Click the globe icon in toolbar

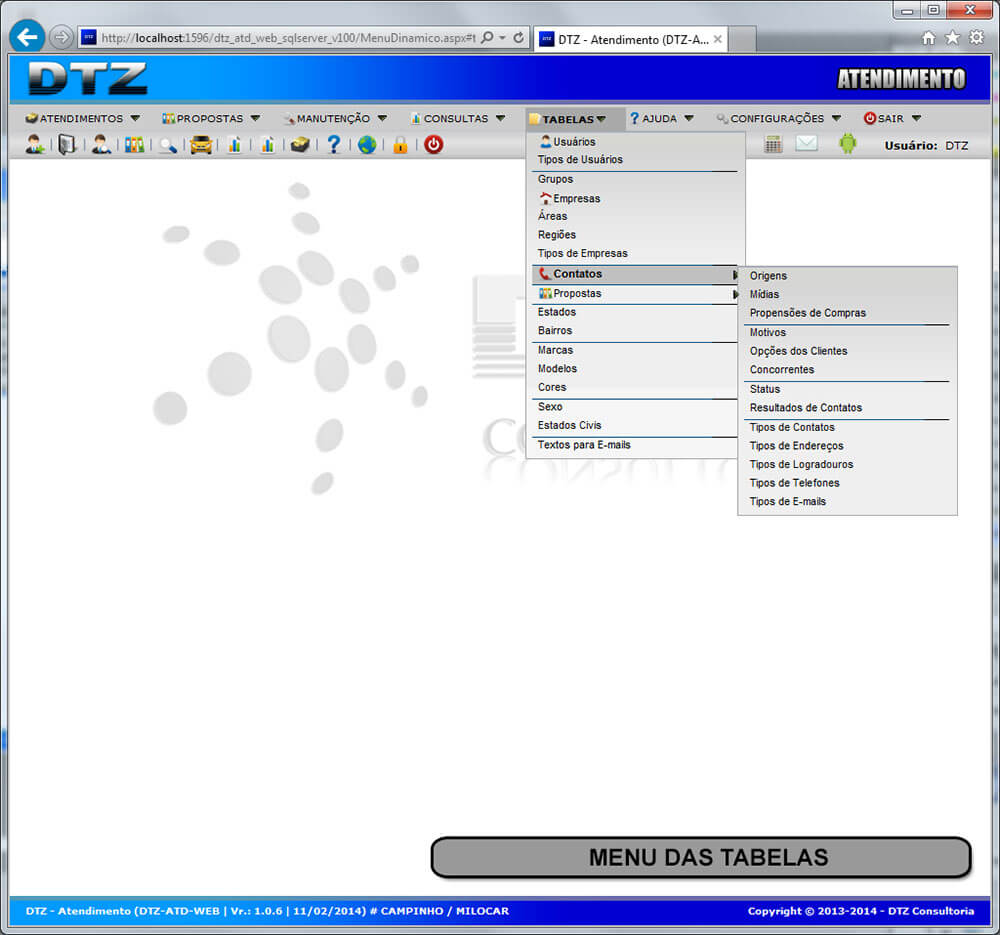click(367, 145)
